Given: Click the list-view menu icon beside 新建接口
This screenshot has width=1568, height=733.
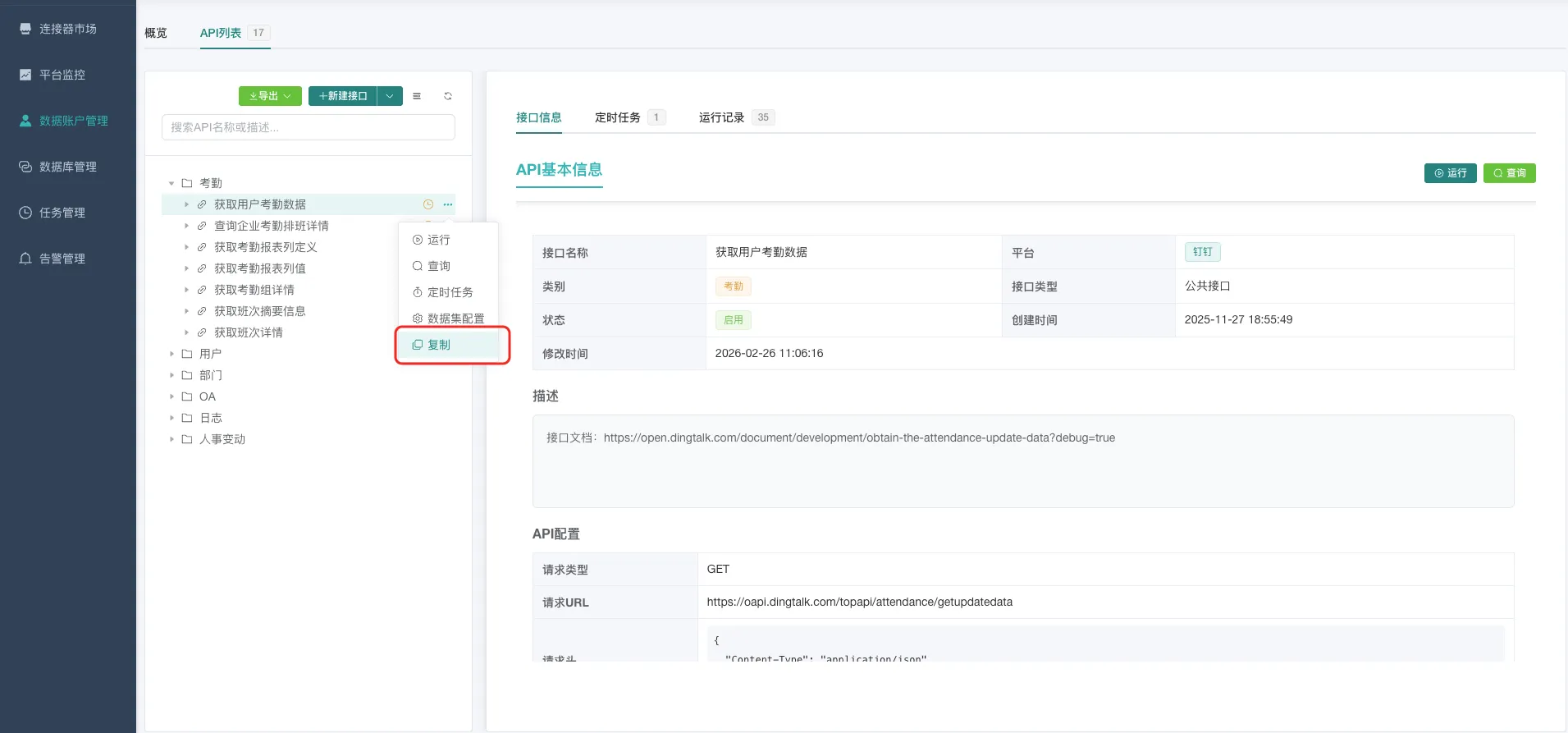Looking at the screenshot, I should [417, 96].
